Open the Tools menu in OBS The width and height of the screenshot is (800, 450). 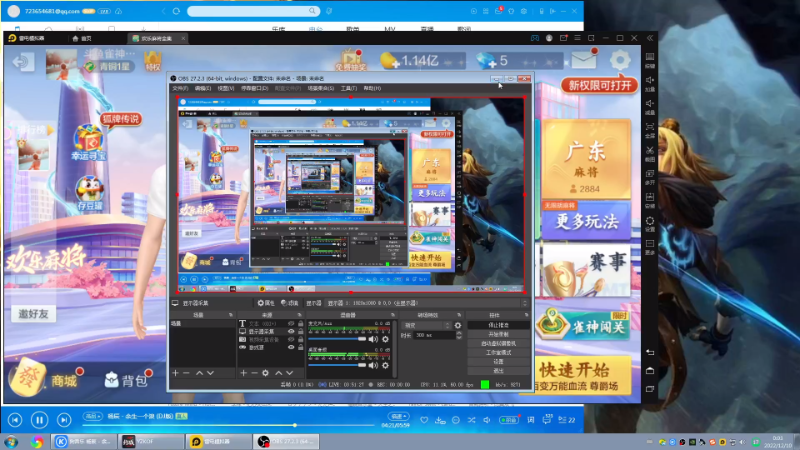coord(348,88)
